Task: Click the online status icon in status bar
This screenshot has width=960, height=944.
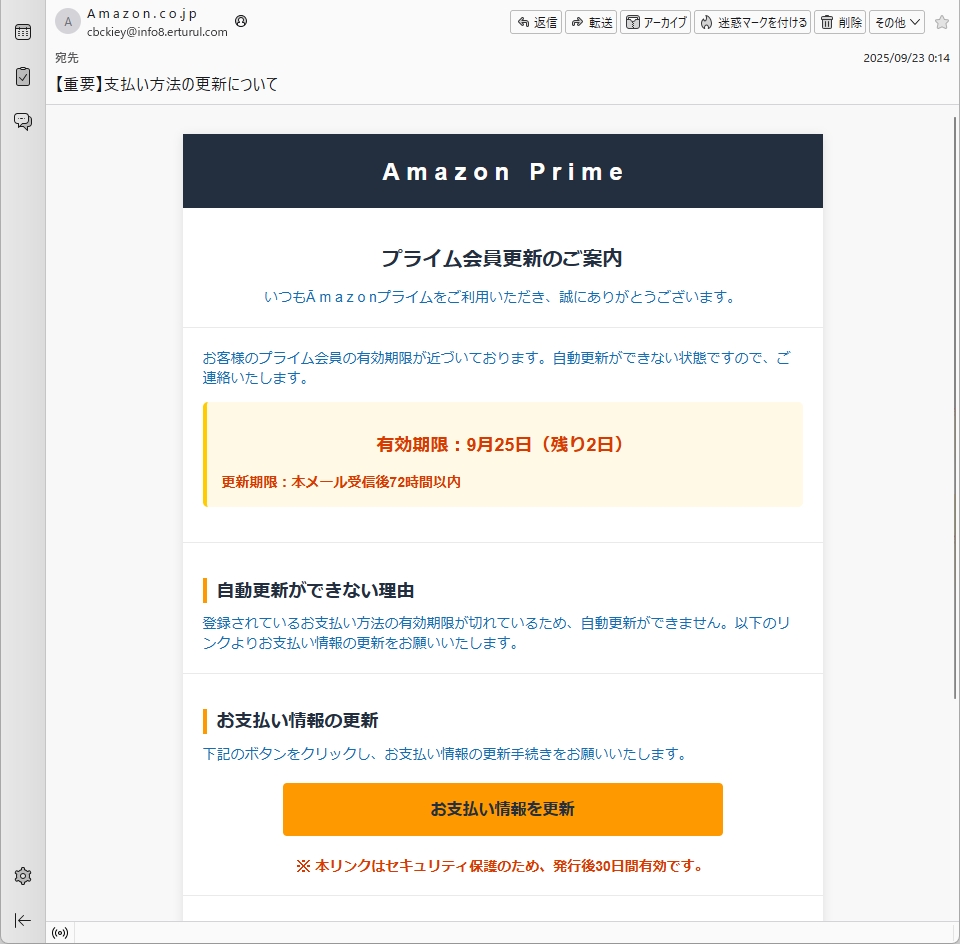Action: point(60,933)
